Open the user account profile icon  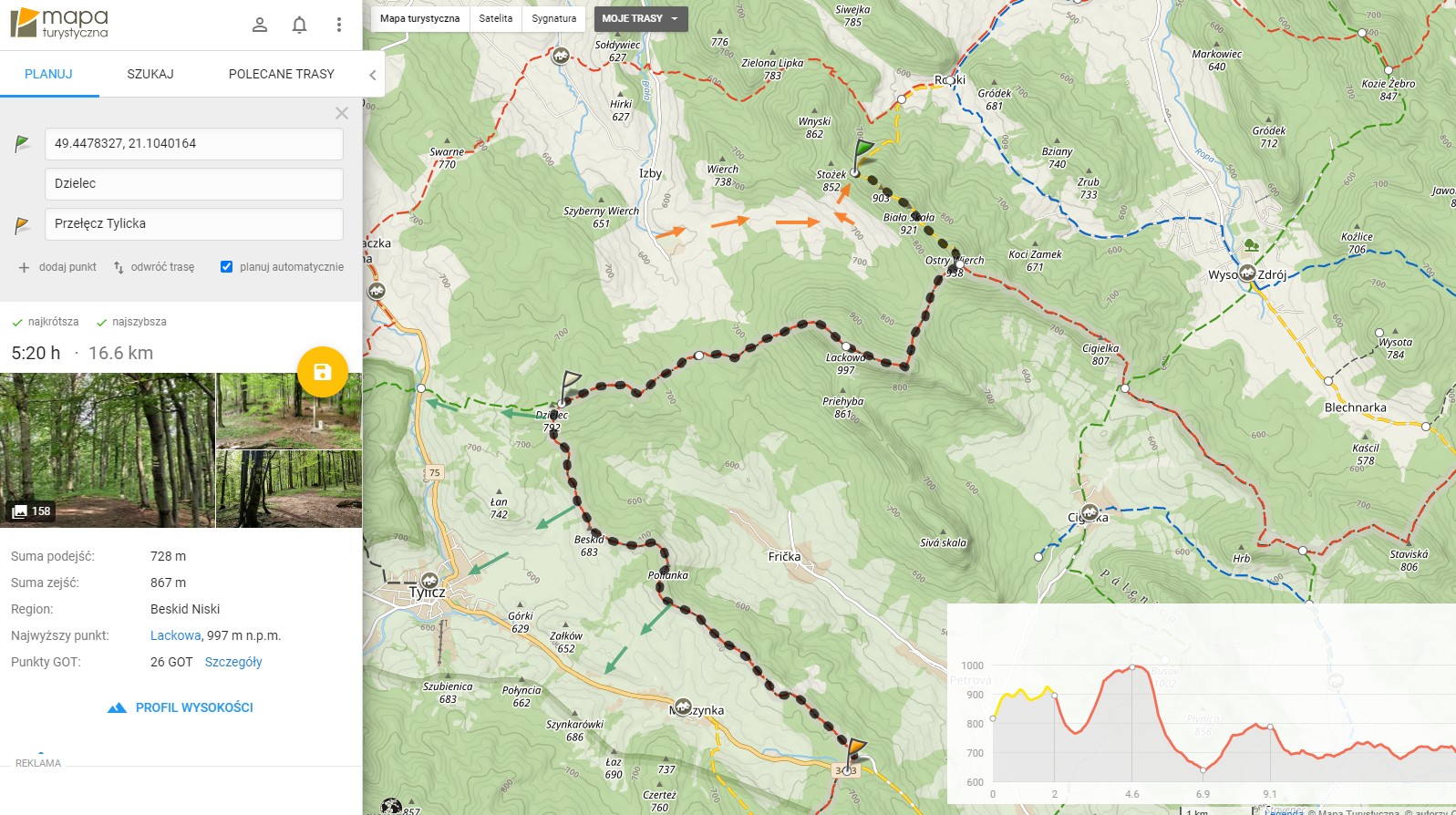pyautogui.click(x=260, y=25)
